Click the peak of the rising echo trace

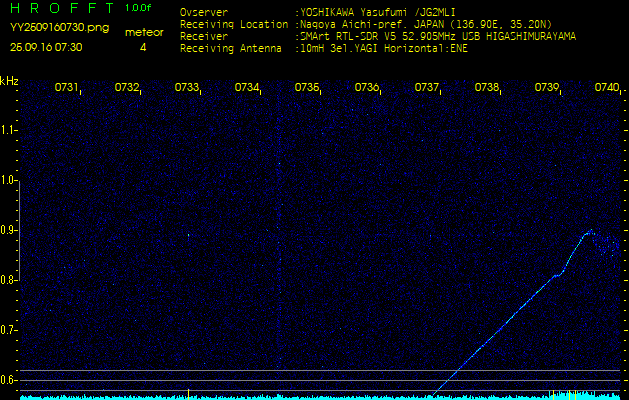[590, 231]
